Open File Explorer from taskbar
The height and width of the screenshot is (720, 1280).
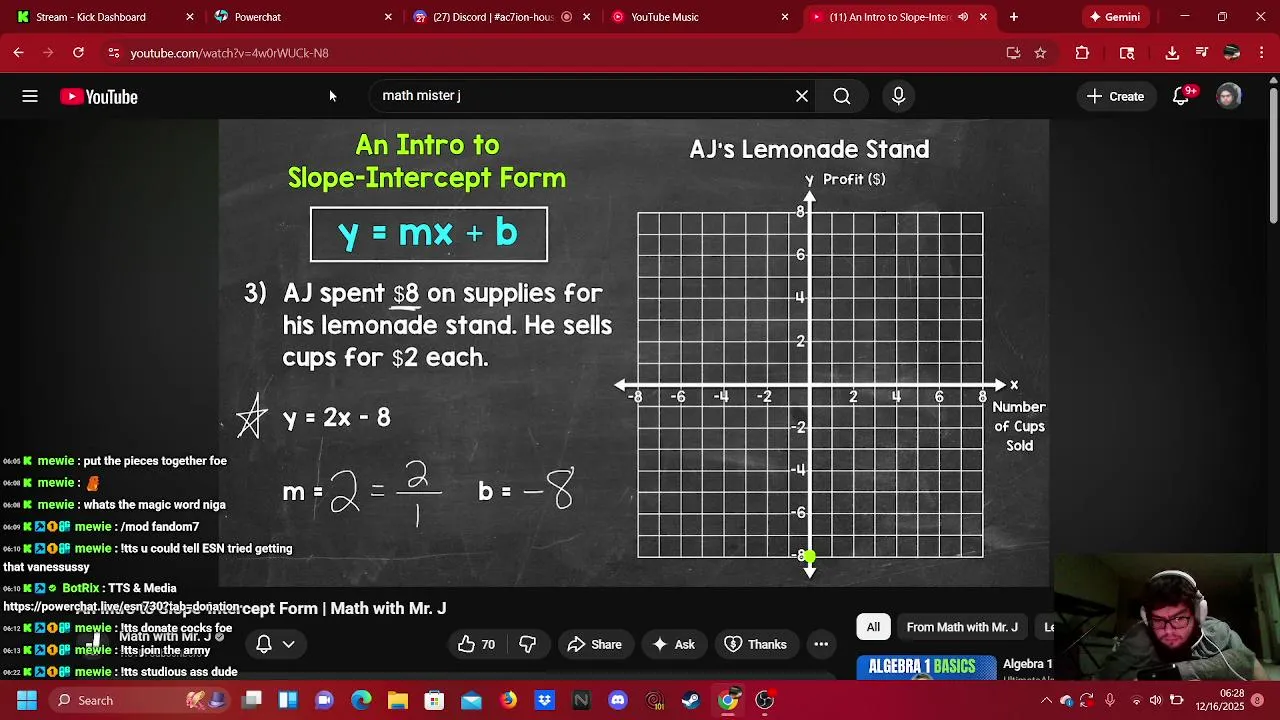[398, 700]
